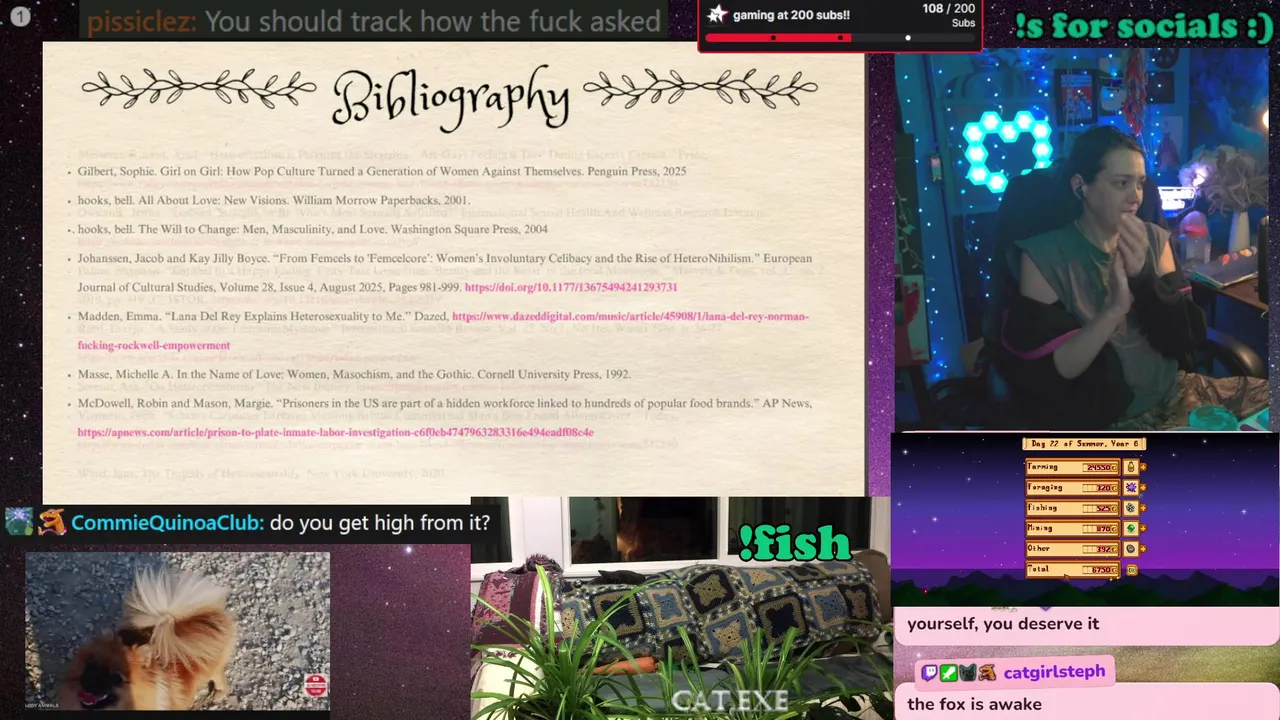The width and height of the screenshot is (1280, 720).
Task: Click the red subscribe badge on dog video
Action: pyautogui.click(x=316, y=686)
